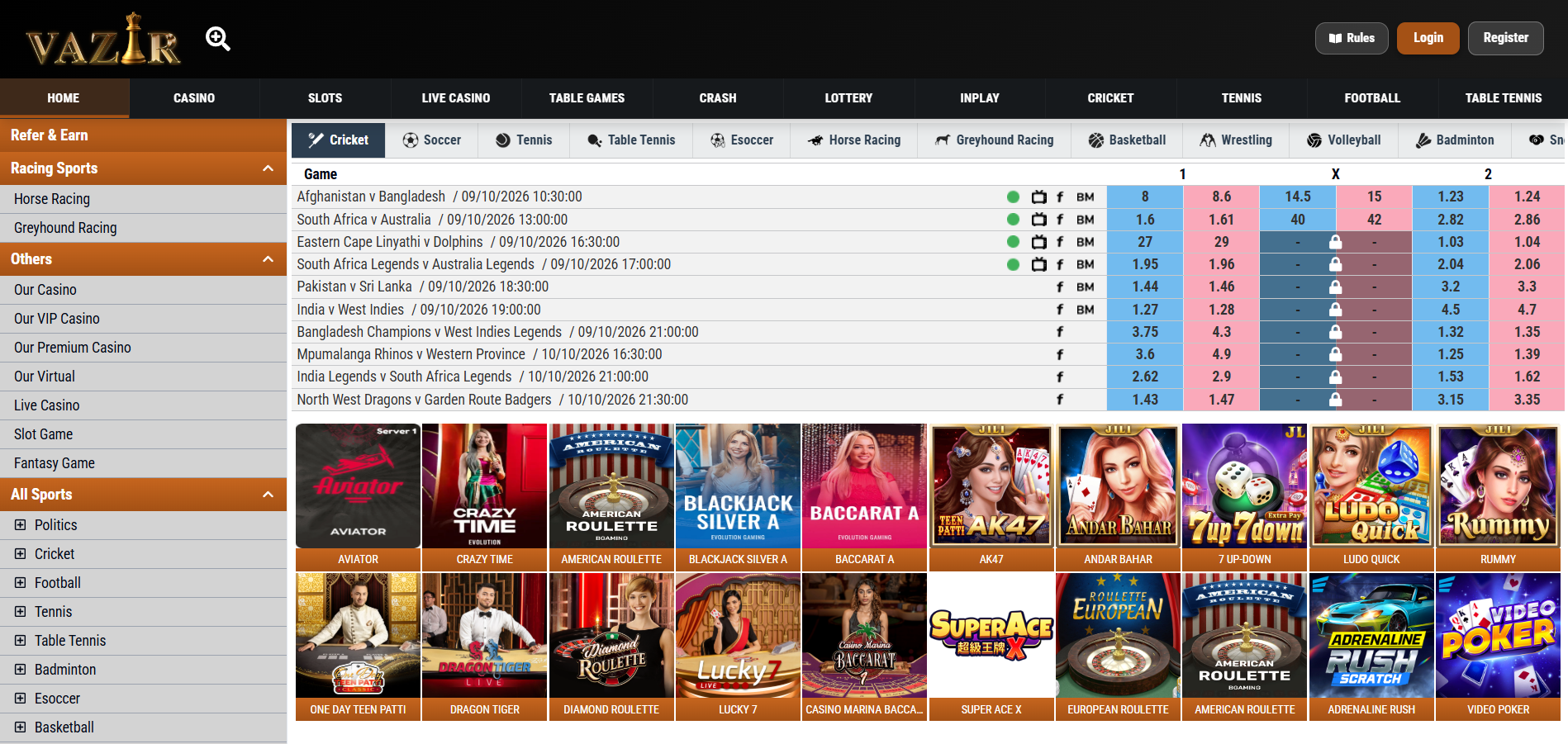Collapse the Others section

point(268,259)
